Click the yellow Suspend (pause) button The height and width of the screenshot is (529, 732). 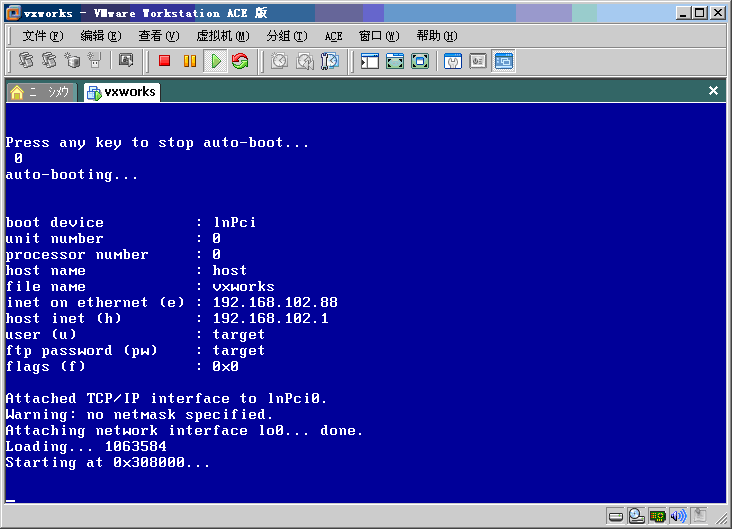[x=190, y=61]
